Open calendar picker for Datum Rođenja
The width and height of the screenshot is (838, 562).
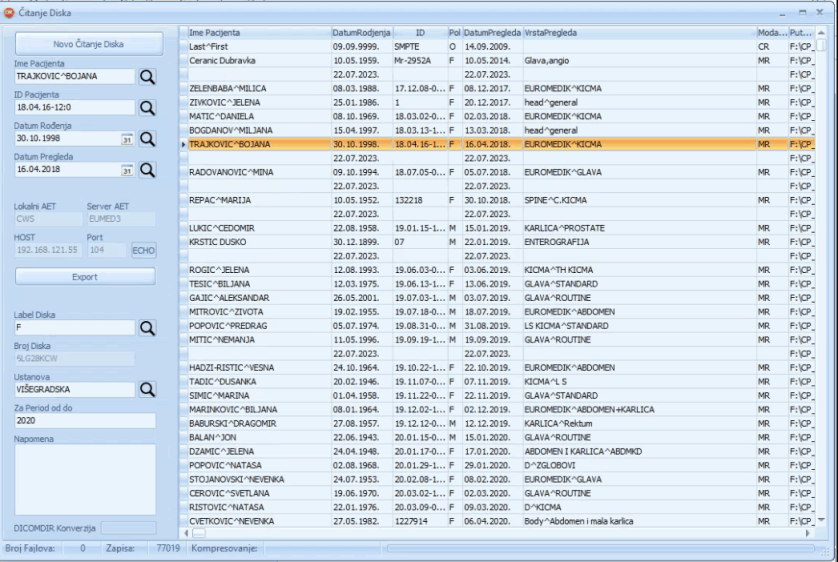(127, 139)
